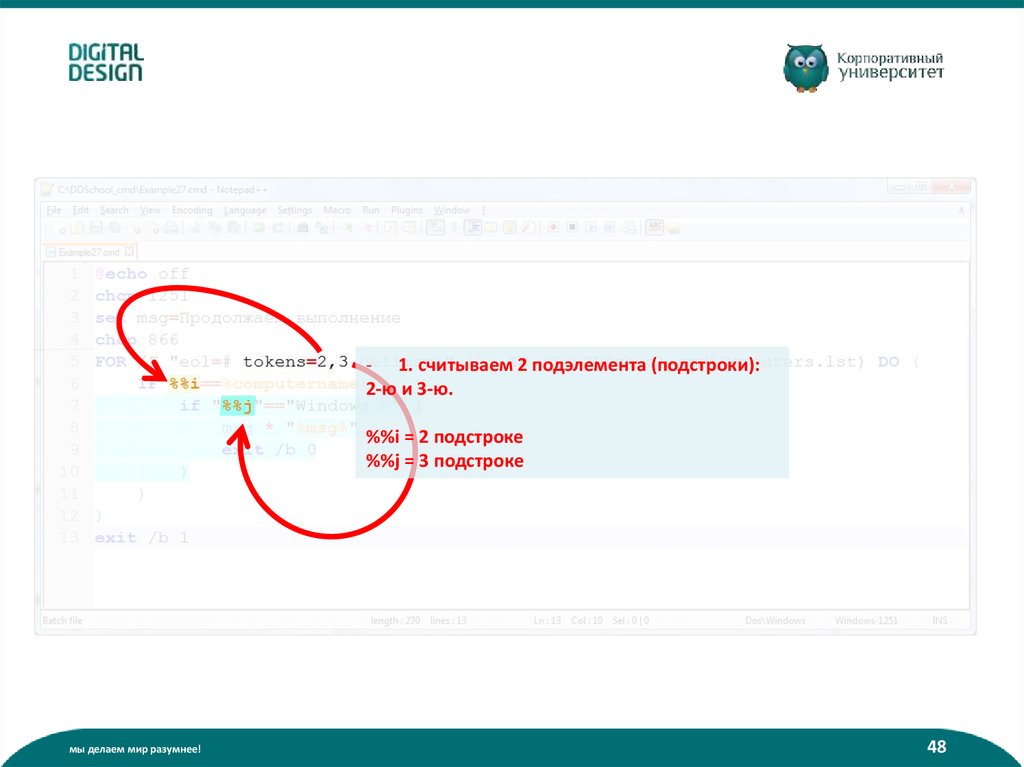This screenshot has height=767, width=1024.
Task: Click the Zoom Out toolbar icon
Action: point(368,228)
